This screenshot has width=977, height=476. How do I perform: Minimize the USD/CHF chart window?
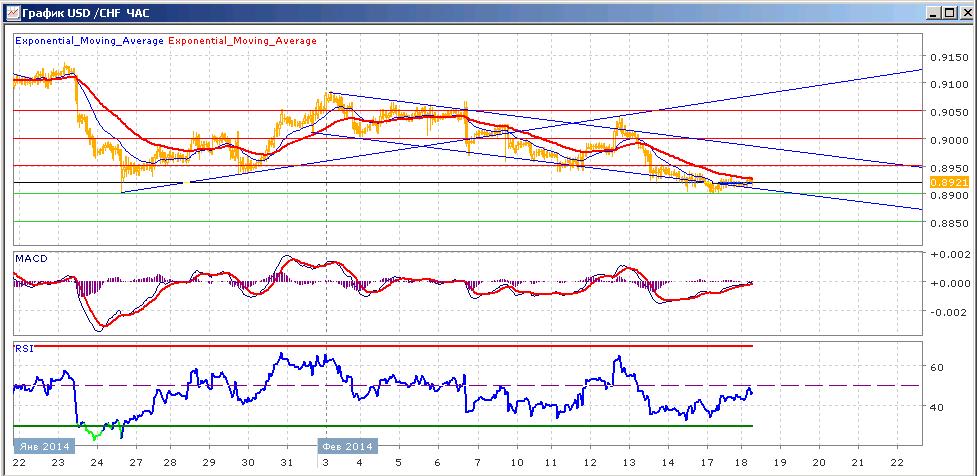pos(933,12)
